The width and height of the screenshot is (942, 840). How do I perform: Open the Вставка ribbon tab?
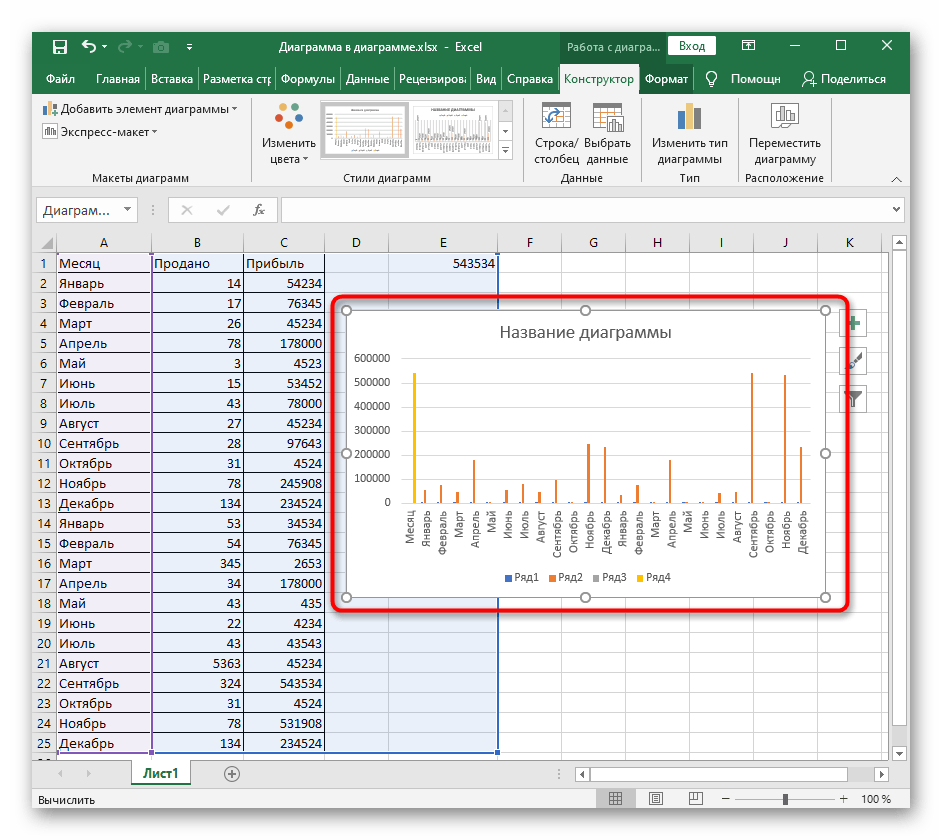tap(172, 79)
